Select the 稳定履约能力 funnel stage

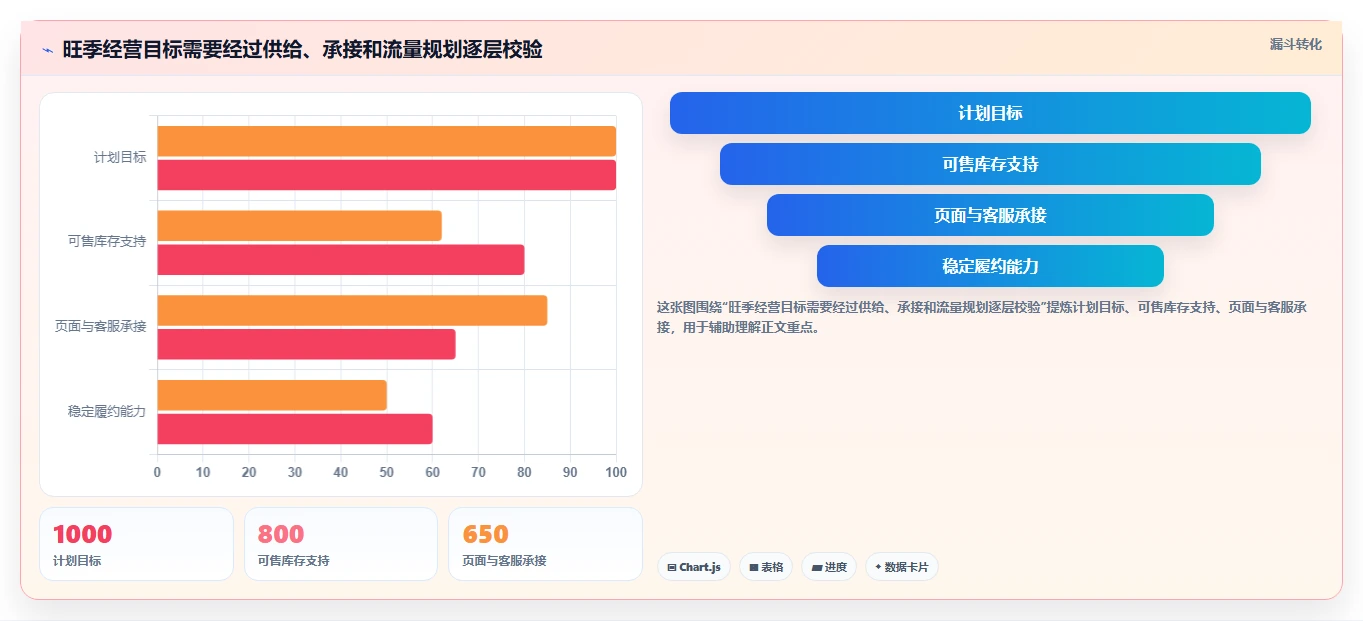pos(990,266)
